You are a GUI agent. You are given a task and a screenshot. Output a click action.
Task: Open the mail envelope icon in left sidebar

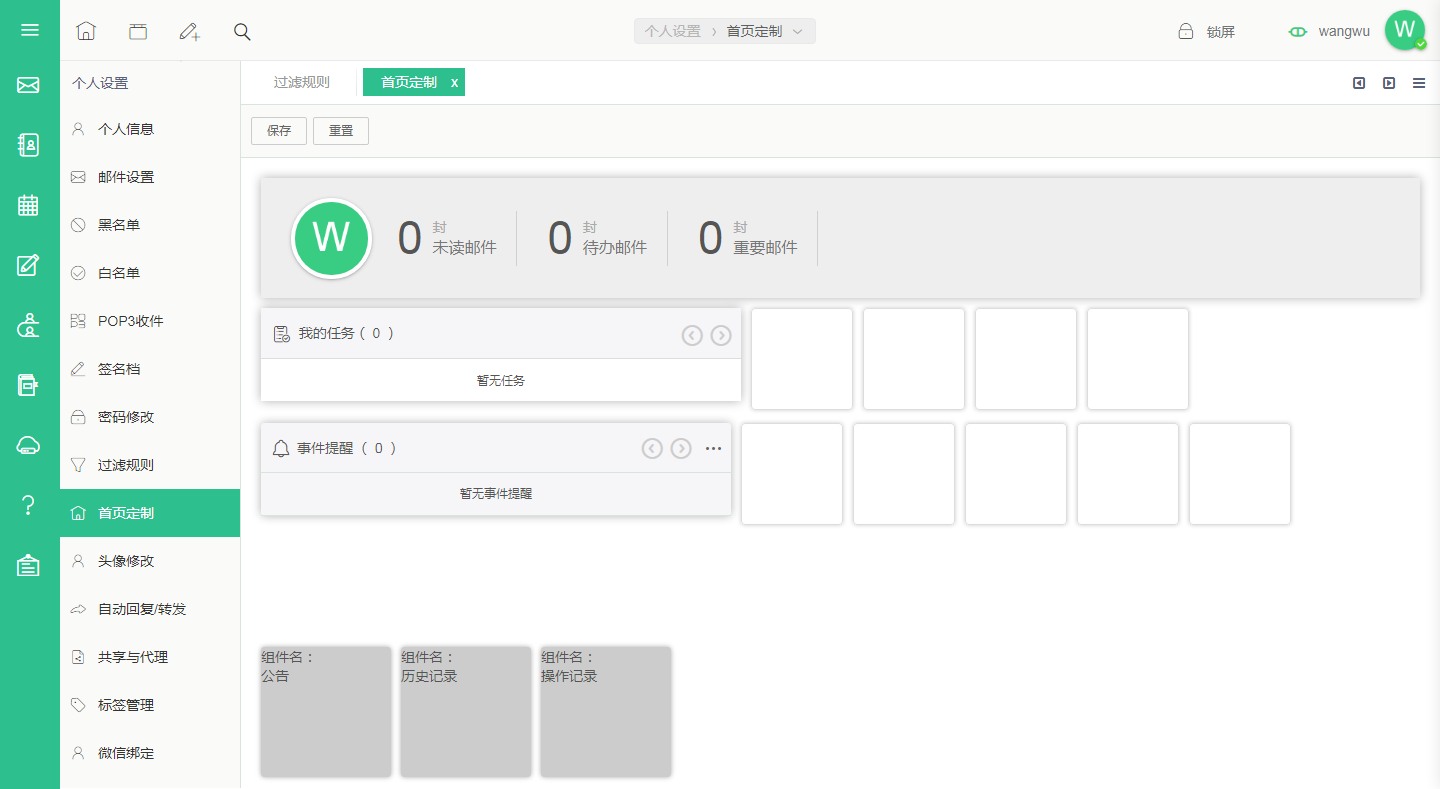(28, 85)
